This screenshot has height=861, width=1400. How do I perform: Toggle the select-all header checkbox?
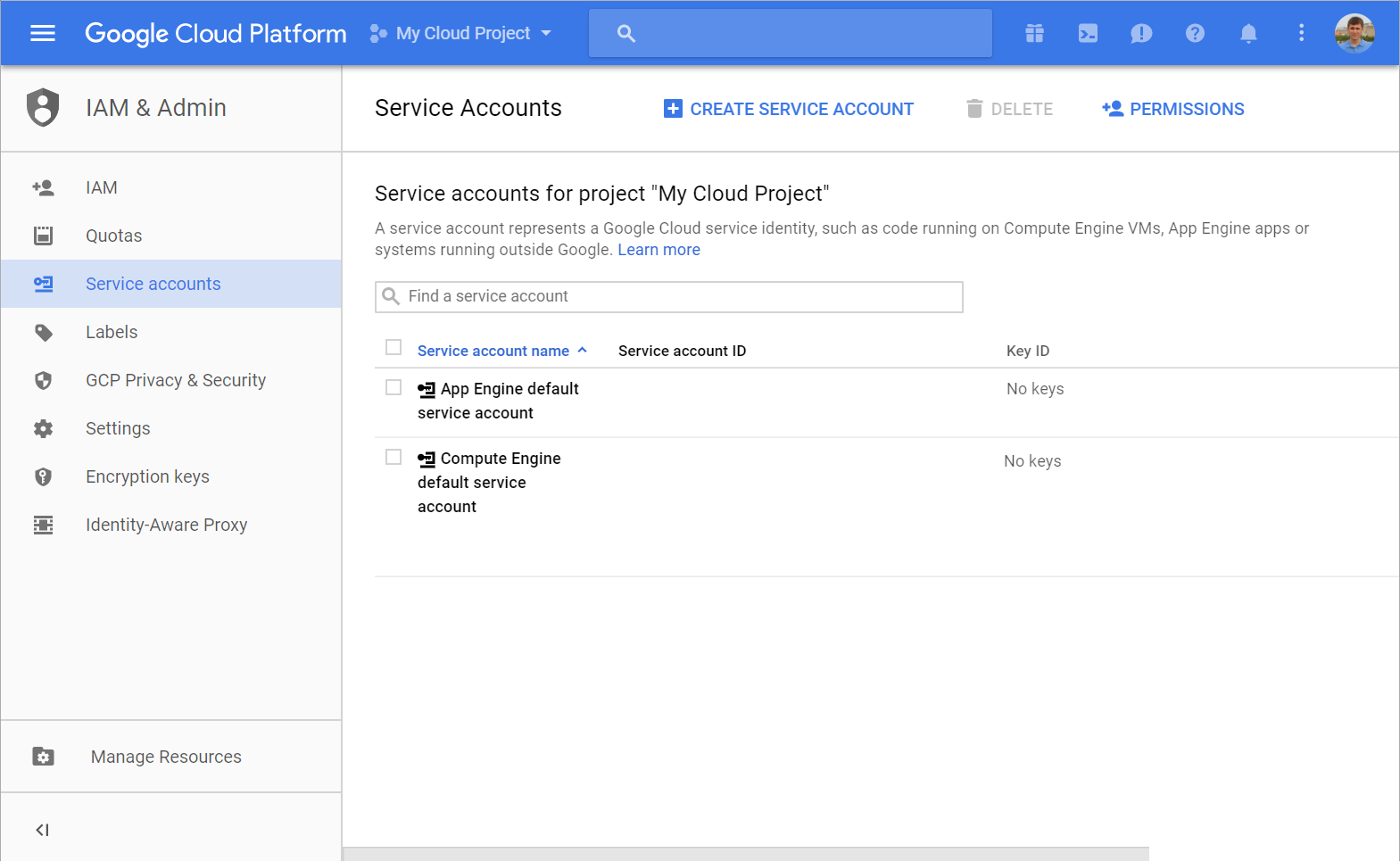click(393, 347)
